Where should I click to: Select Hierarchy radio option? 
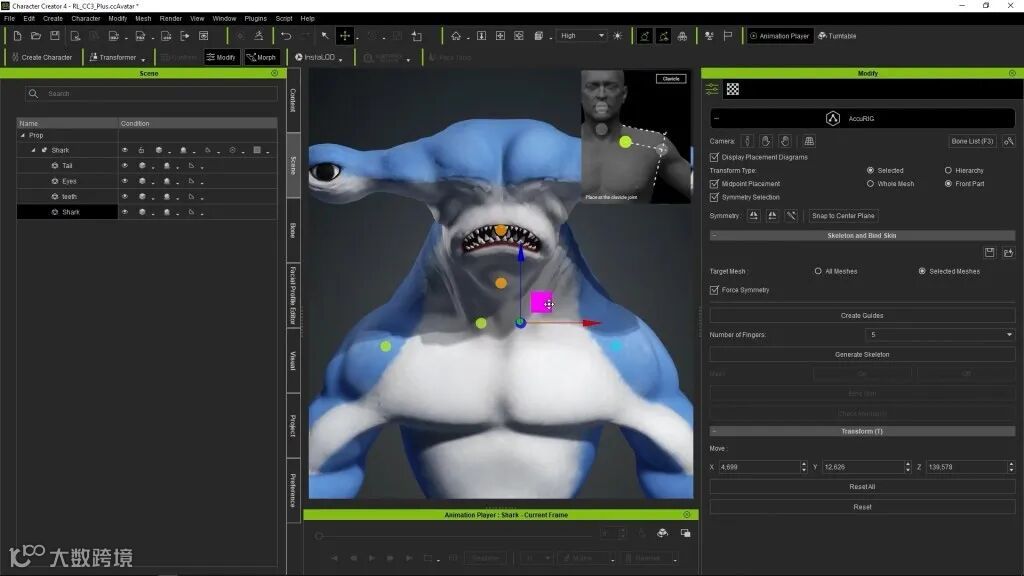coord(948,170)
